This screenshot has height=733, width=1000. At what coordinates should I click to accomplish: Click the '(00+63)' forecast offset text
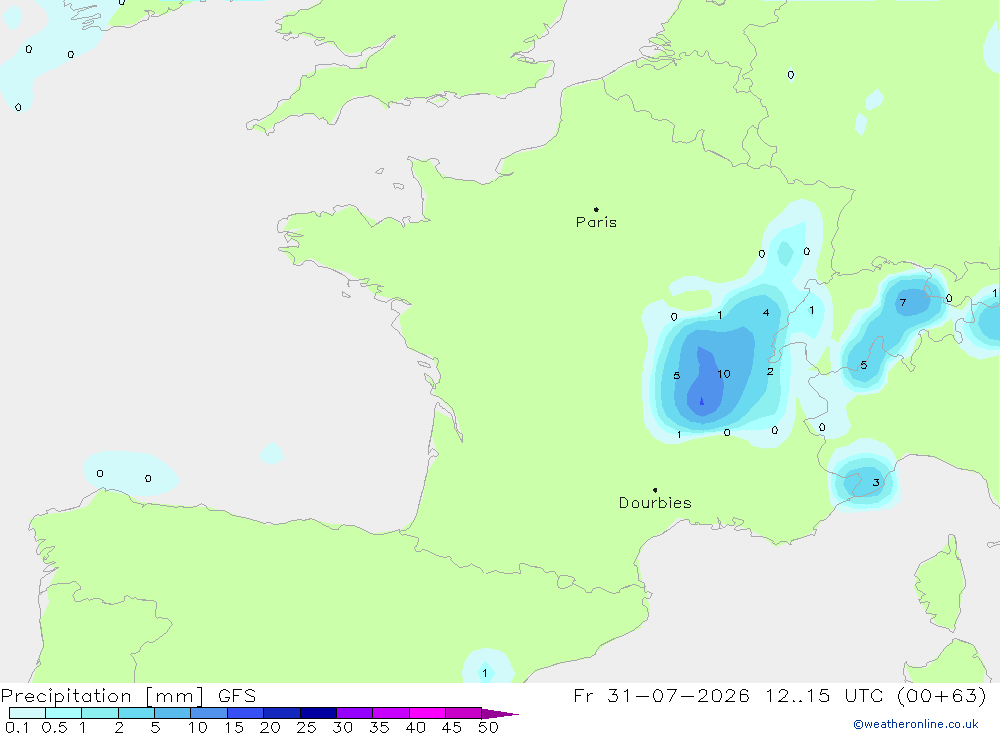pyautogui.click(x=941, y=695)
